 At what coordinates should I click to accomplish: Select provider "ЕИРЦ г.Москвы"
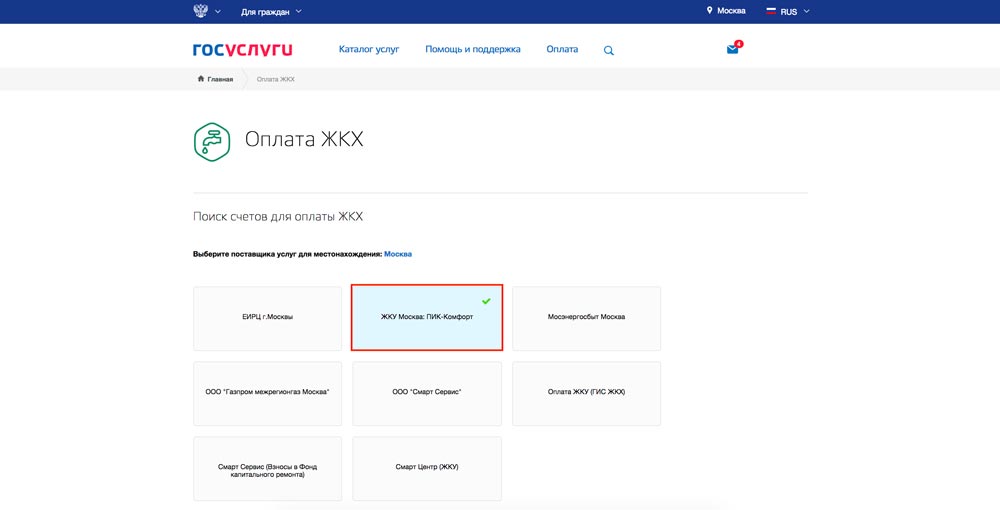coord(267,318)
